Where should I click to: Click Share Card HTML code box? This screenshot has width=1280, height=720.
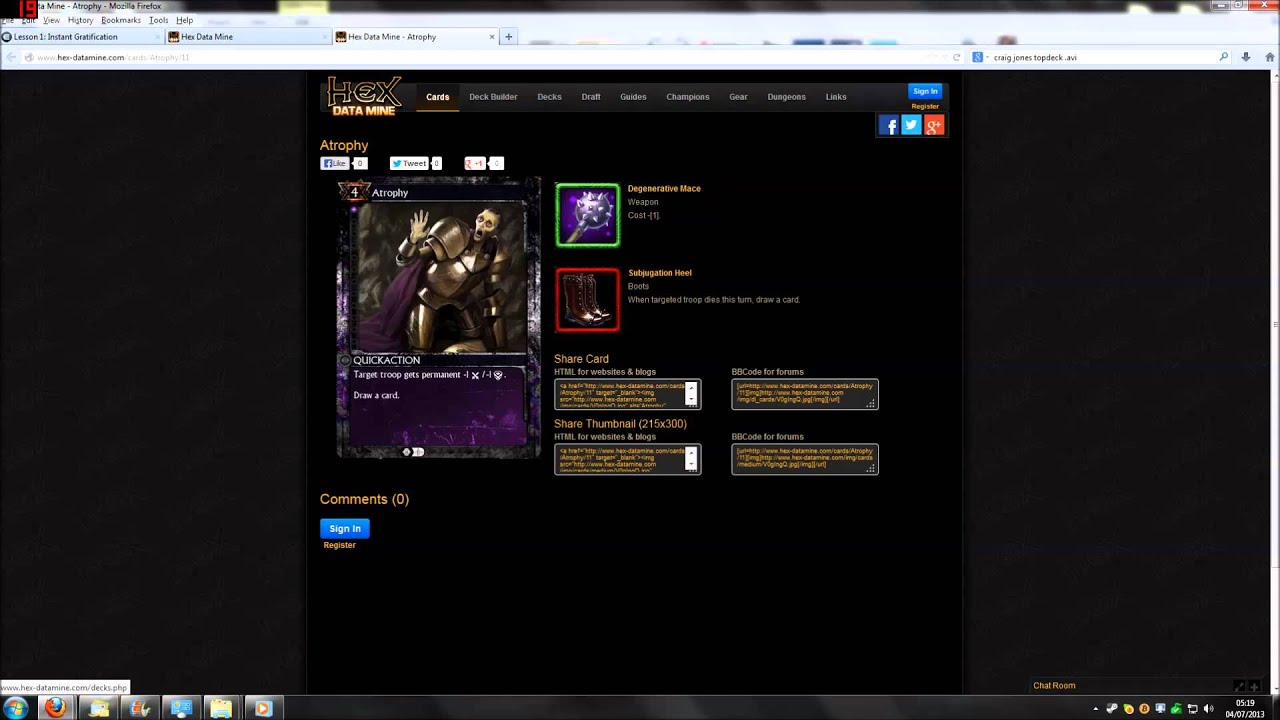pyautogui.click(x=627, y=394)
